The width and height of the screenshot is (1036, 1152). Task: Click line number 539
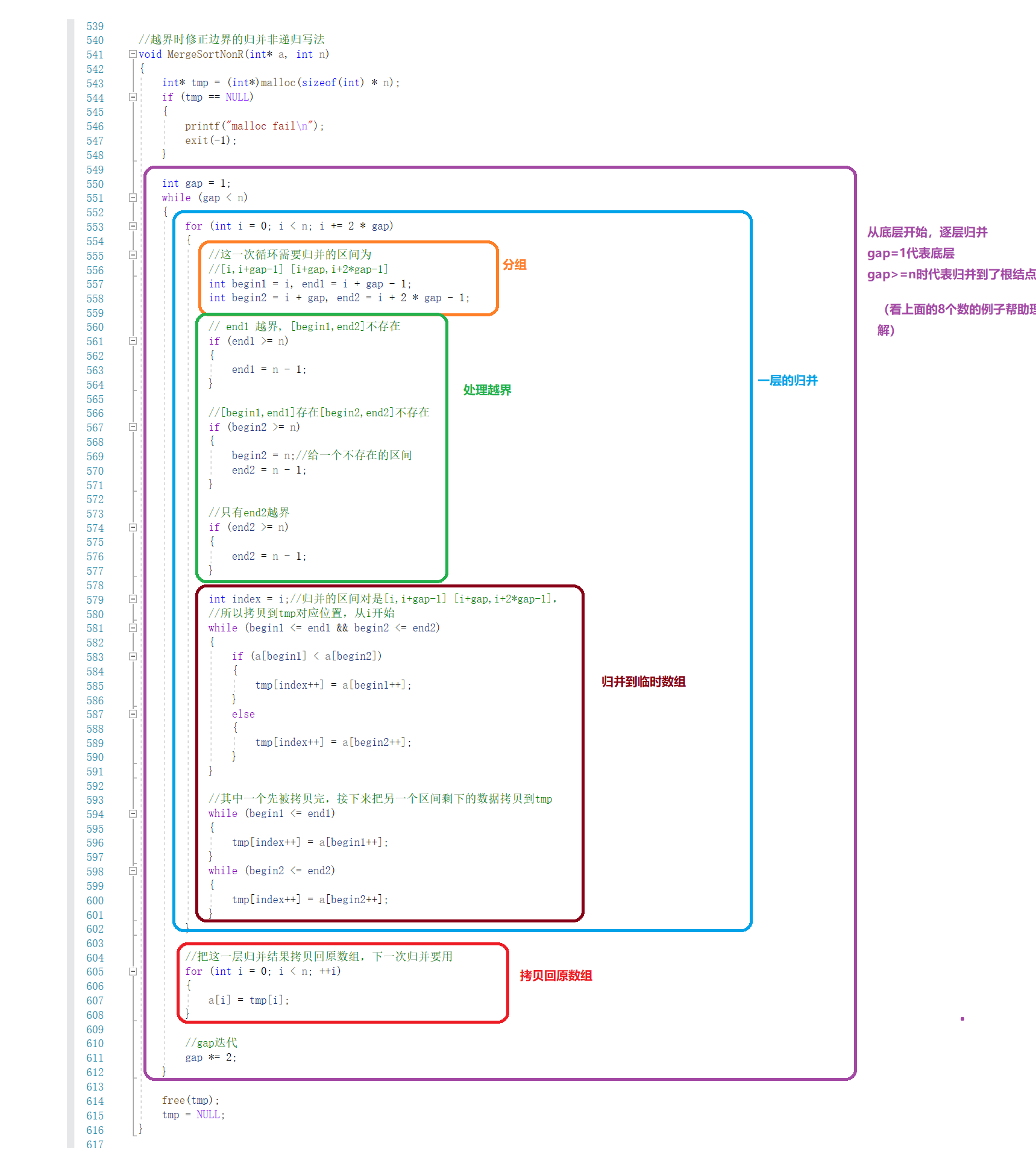tap(95, 26)
